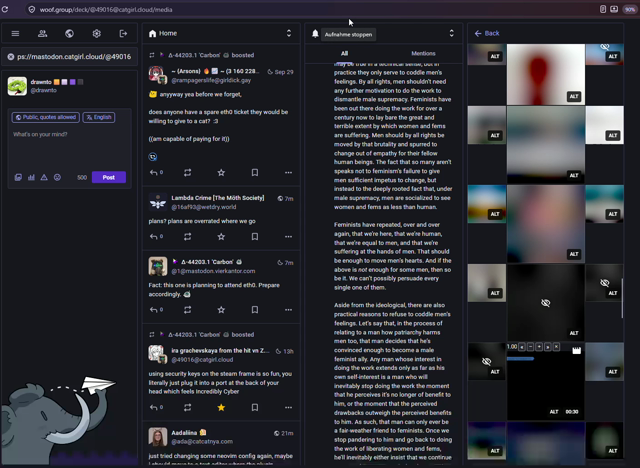Image resolution: width=640 pixels, height=468 pixels.
Task: Reply to Carbon's eth0 attendance post
Action: (x=153, y=310)
